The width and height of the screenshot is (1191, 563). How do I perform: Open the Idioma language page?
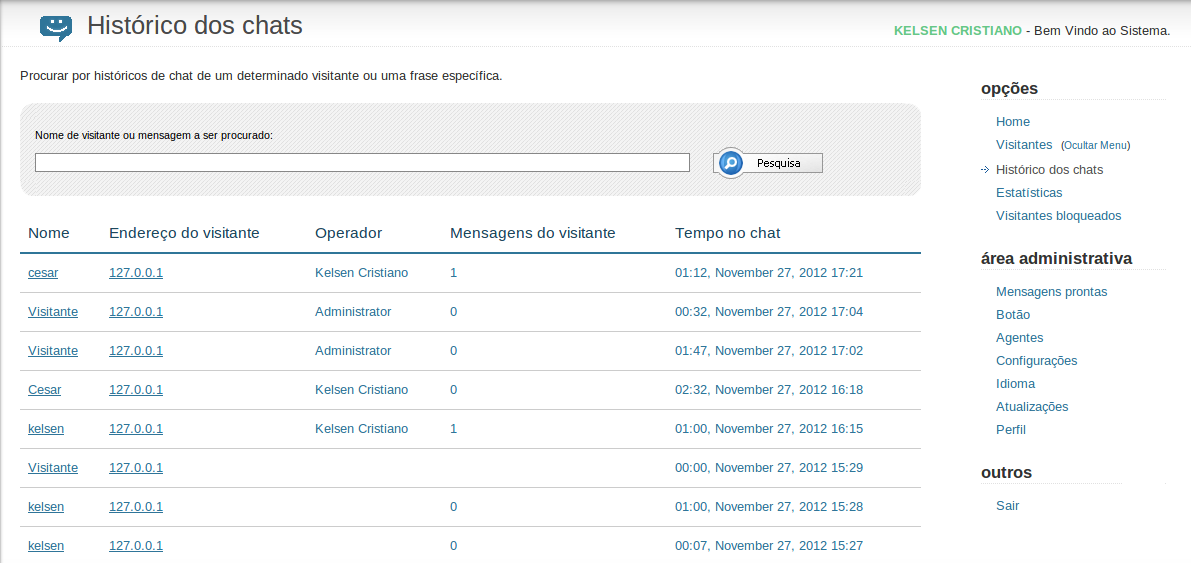[x=1015, y=384]
